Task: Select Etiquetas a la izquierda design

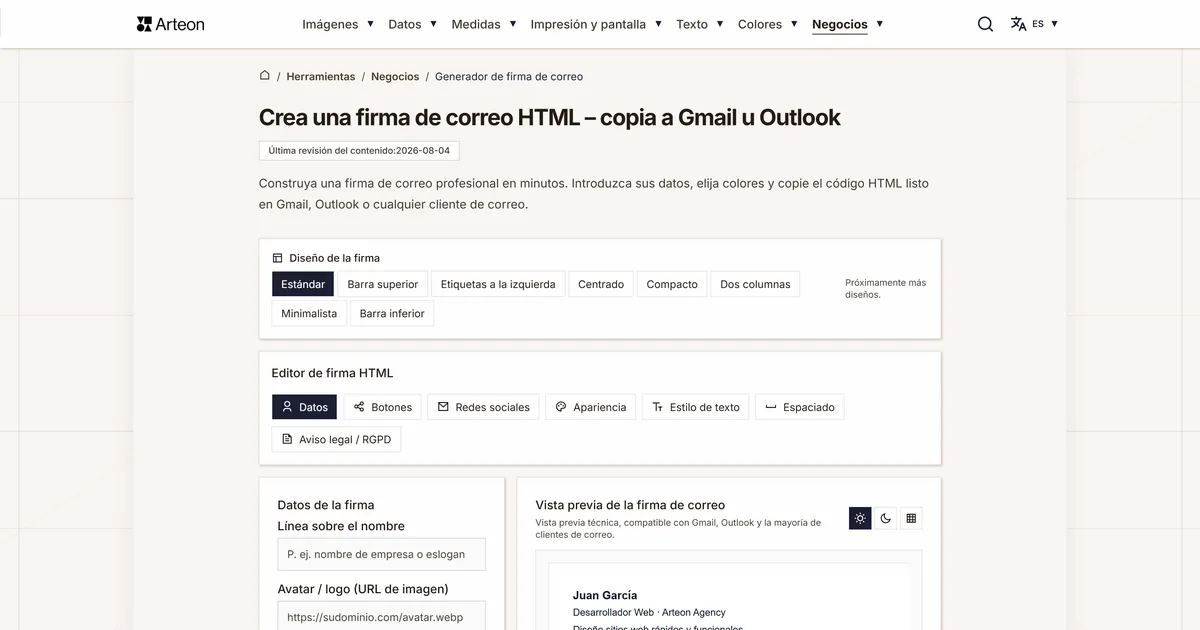Action: point(498,284)
